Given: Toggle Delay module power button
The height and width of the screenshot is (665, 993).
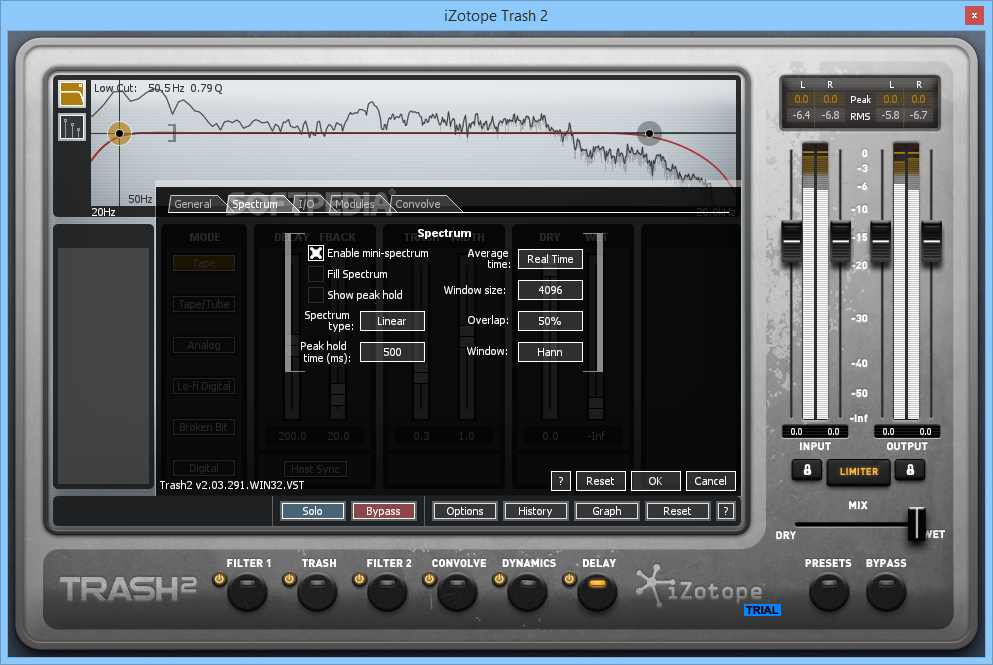Looking at the screenshot, I should 569,579.
